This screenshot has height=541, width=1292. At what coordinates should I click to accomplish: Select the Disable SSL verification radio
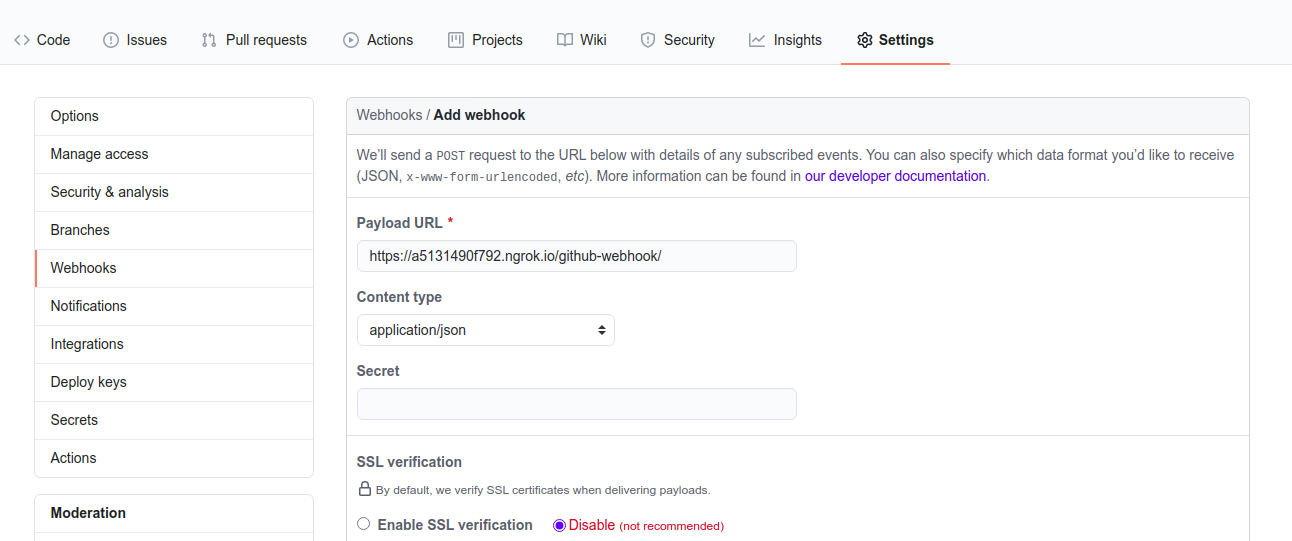[x=559, y=525]
